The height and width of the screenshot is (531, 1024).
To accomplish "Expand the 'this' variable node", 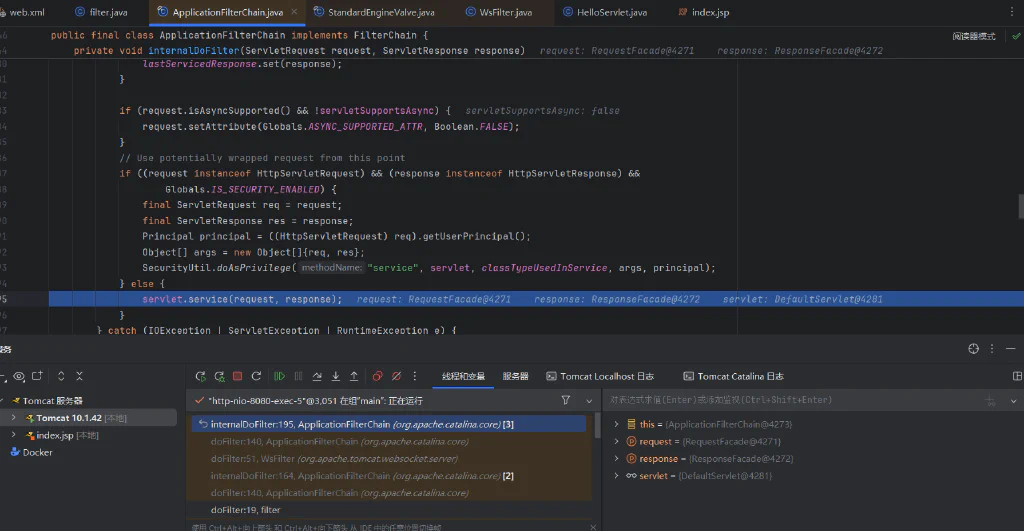I will click(x=616, y=425).
